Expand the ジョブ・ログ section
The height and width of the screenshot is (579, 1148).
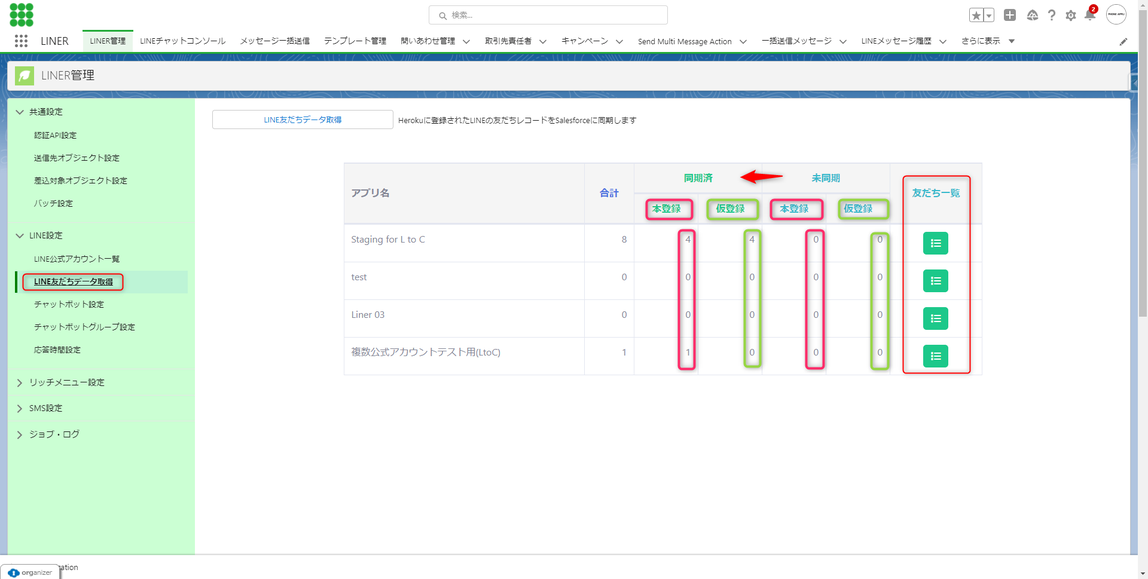tap(20, 434)
